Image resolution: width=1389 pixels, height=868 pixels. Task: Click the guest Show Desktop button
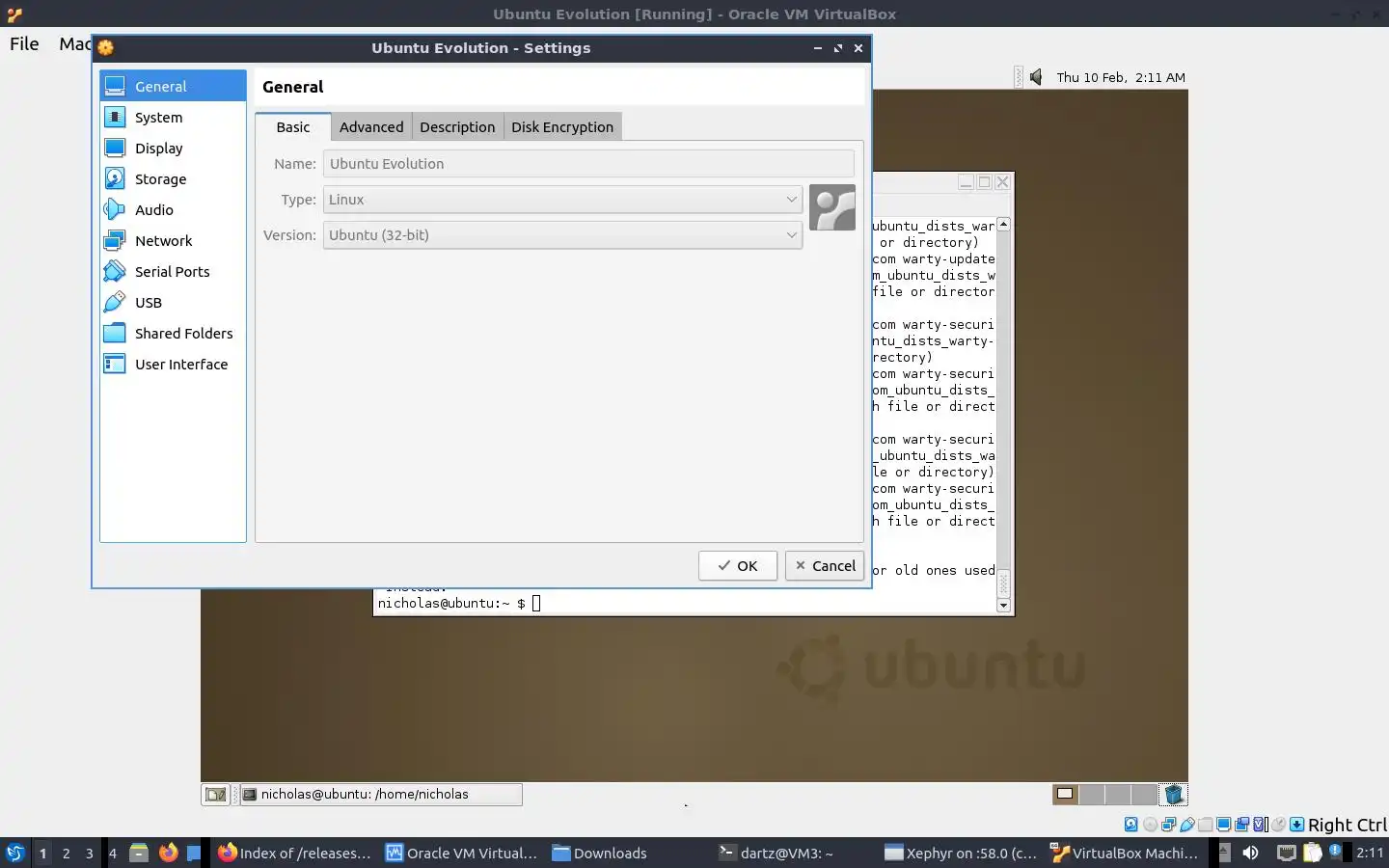(x=215, y=795)
